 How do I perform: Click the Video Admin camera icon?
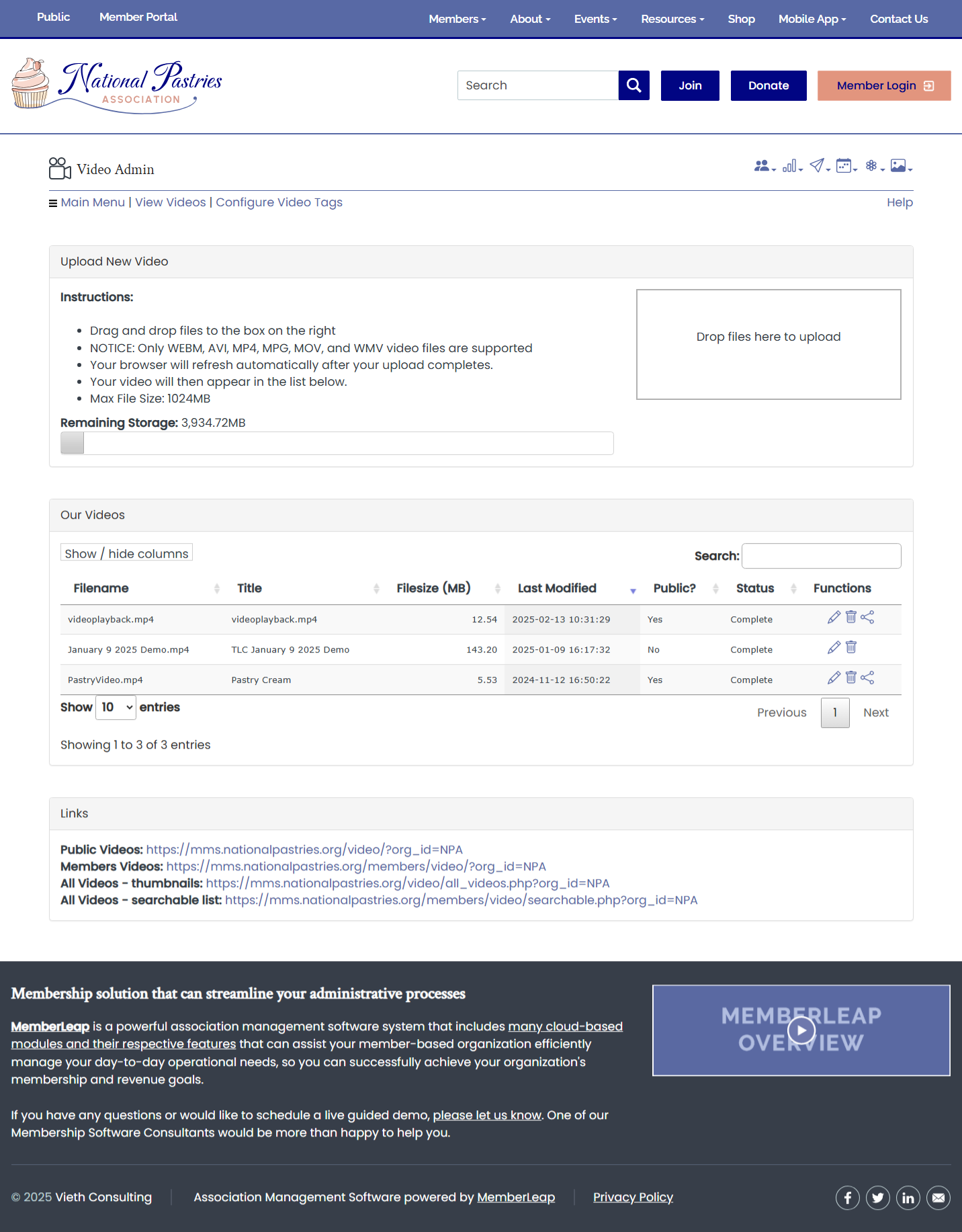point(60,169)
